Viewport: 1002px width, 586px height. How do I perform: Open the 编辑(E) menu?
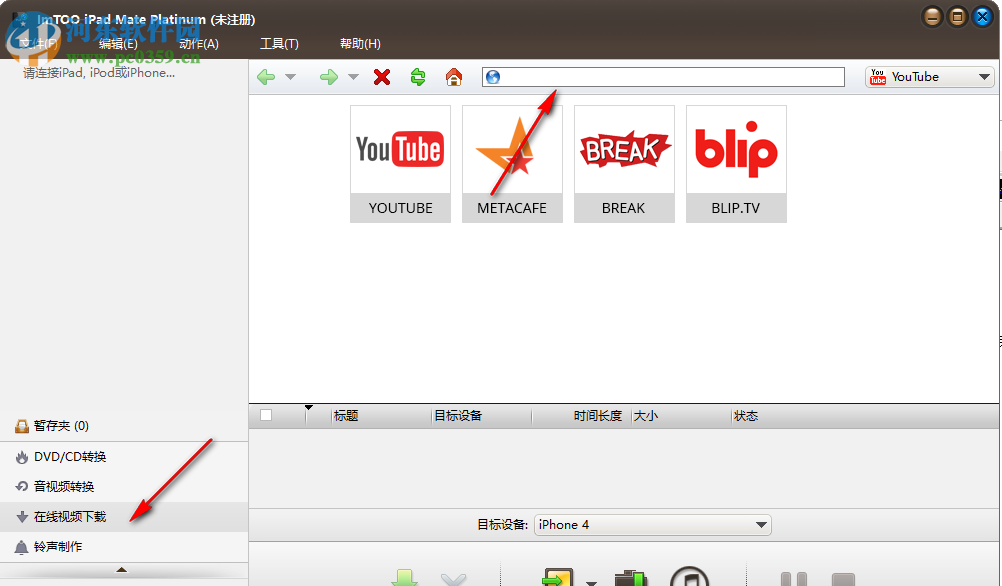[118, 43]
